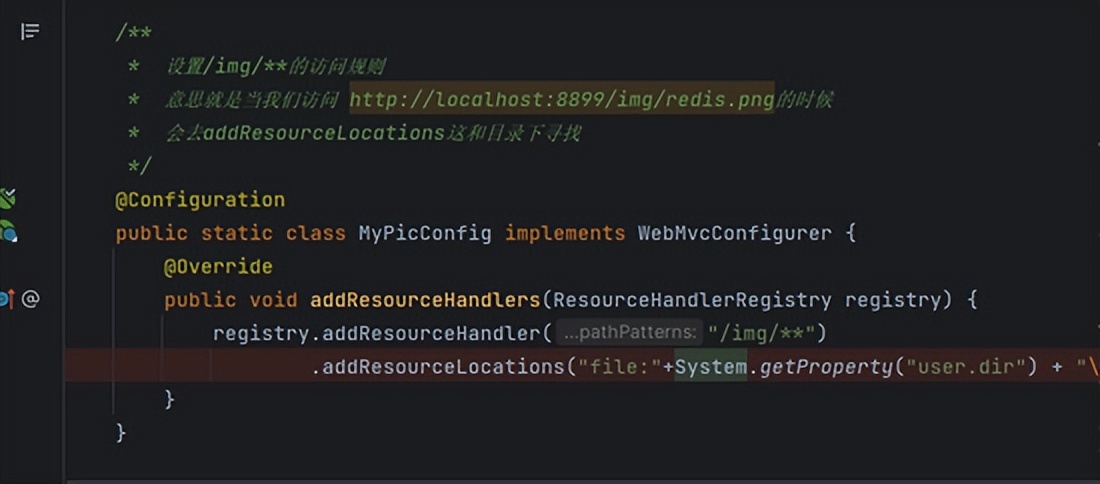Click the @Configuration annotation
1100x484 pixels.
click(x=200, y=200)
